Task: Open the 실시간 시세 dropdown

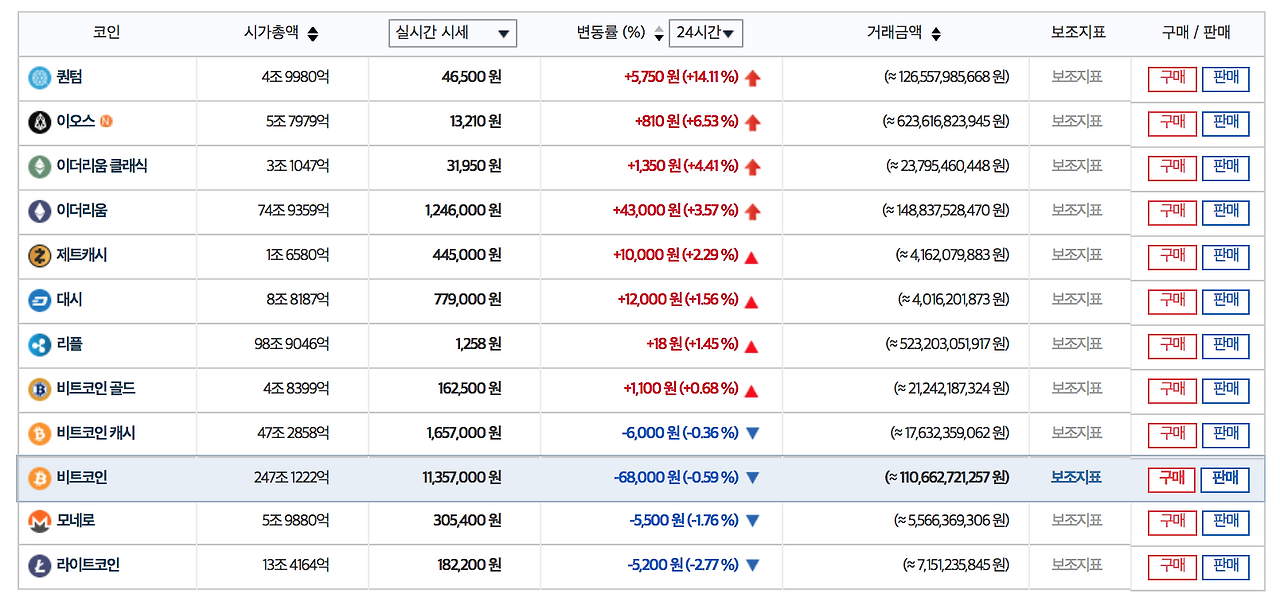Action: 452,32
